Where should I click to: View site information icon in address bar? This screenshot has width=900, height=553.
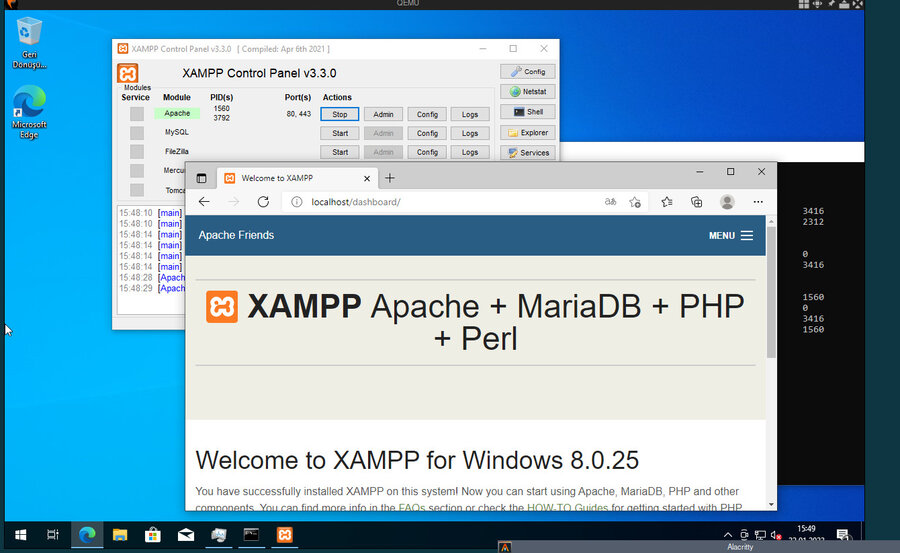pyautogui.click(x=296, y=202)
